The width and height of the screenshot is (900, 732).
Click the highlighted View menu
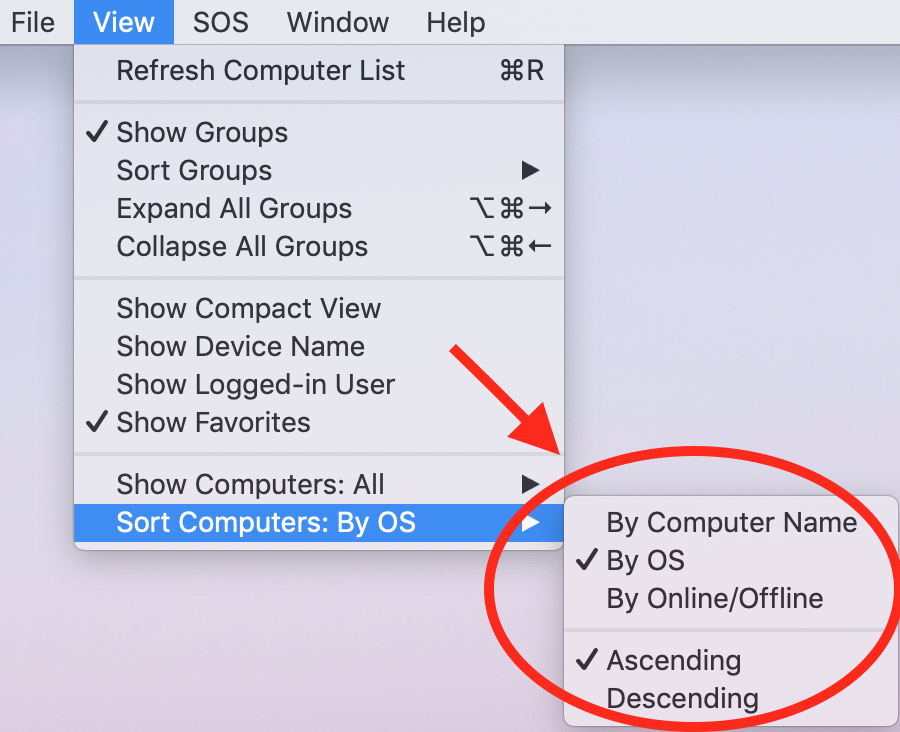click(124, 22)
